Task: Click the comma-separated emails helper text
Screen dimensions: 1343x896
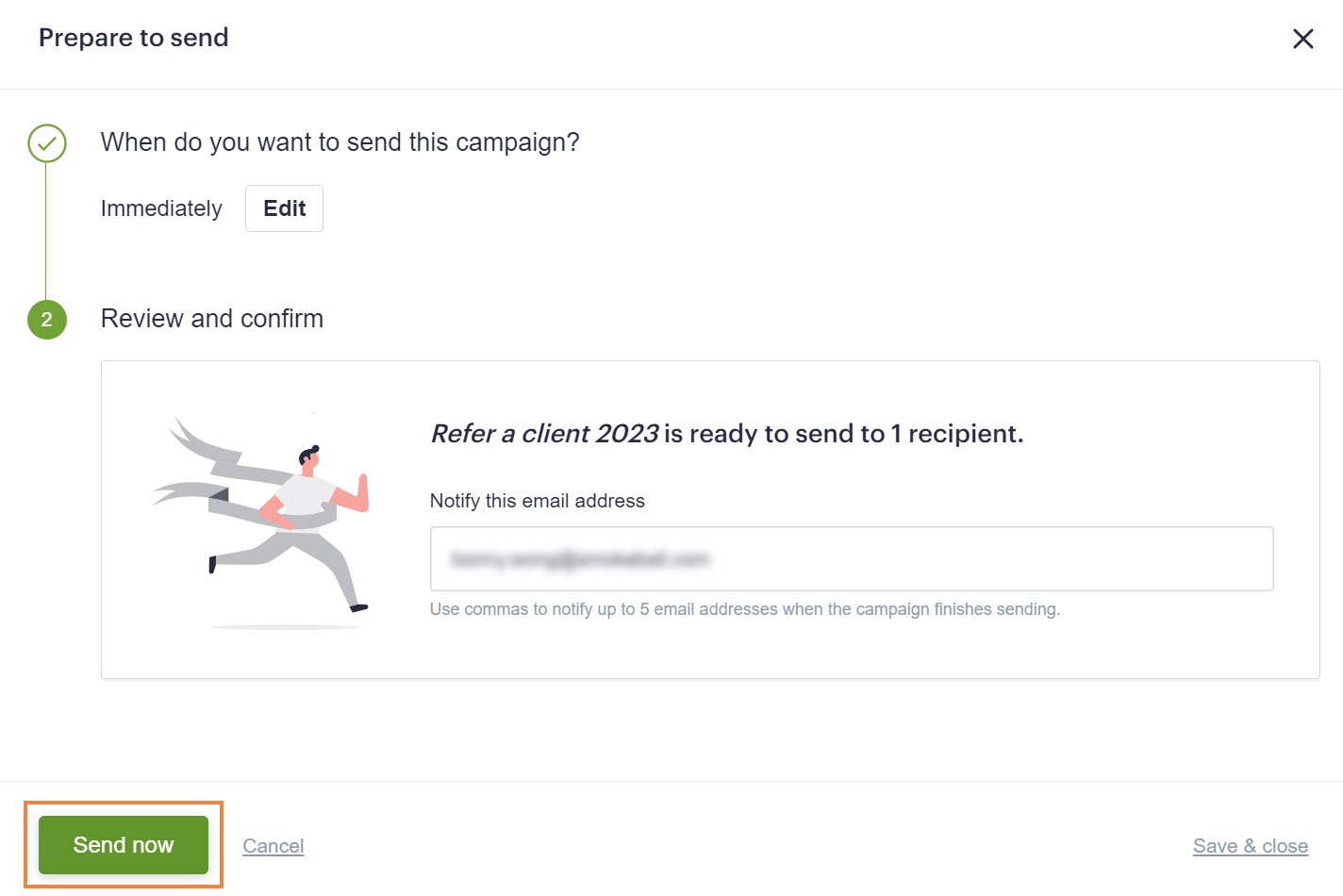Action: 745,609
